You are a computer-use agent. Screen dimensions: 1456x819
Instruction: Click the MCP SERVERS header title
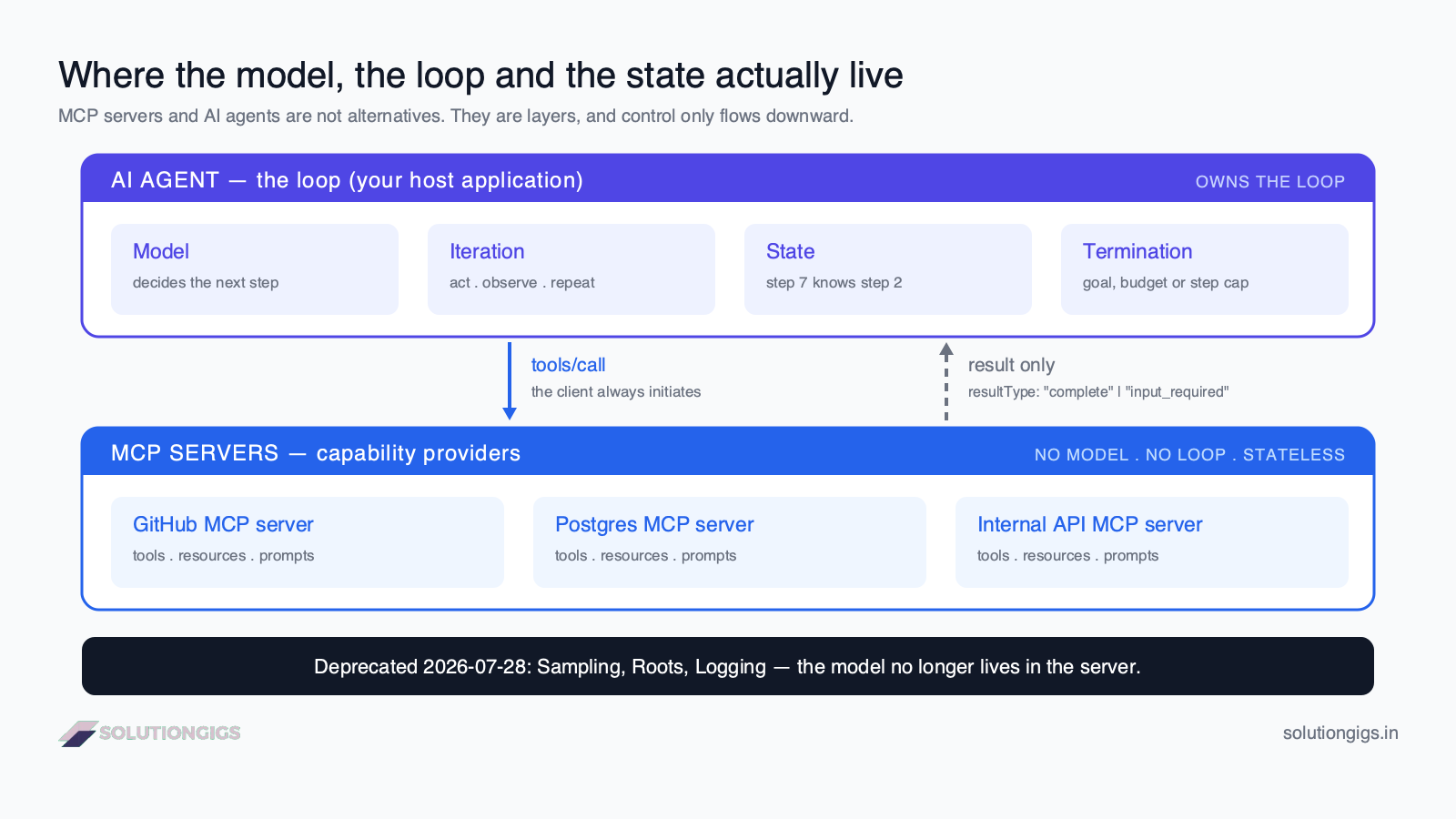point(316,453)
